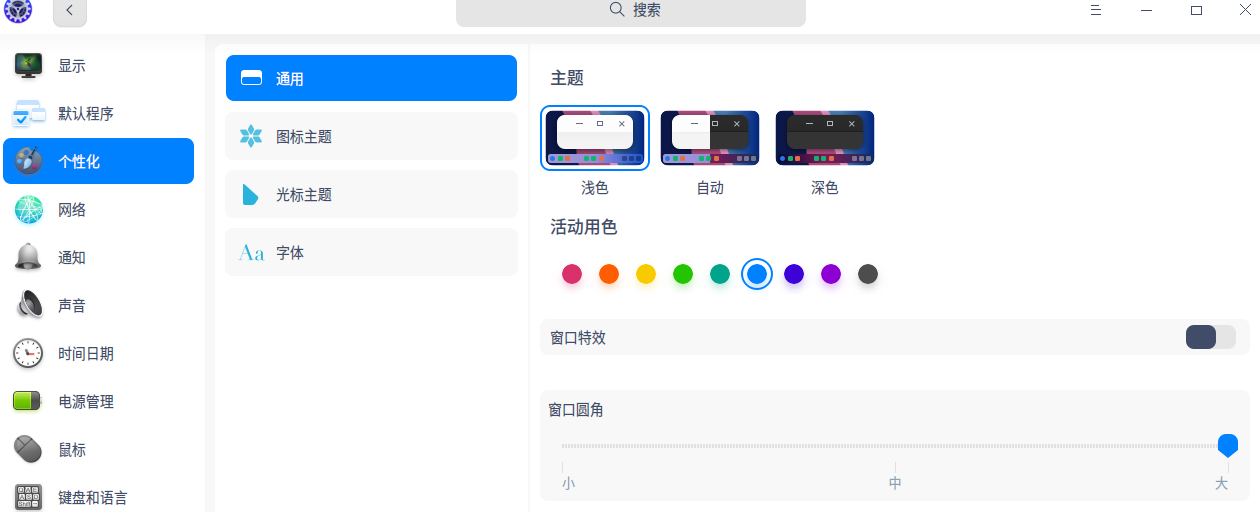Set window corner radius to 中
Screen dimensions: 1260x512
pos(895,483)
